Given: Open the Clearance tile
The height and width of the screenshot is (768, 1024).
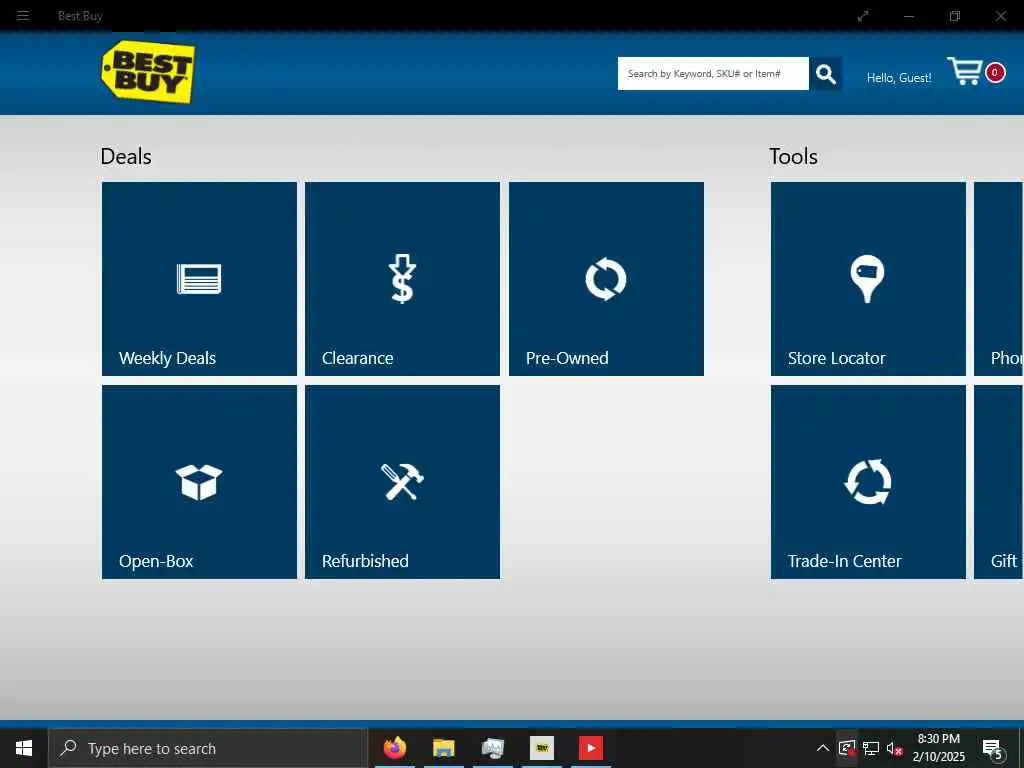Looking at the screenshot, I should point(402,279).
